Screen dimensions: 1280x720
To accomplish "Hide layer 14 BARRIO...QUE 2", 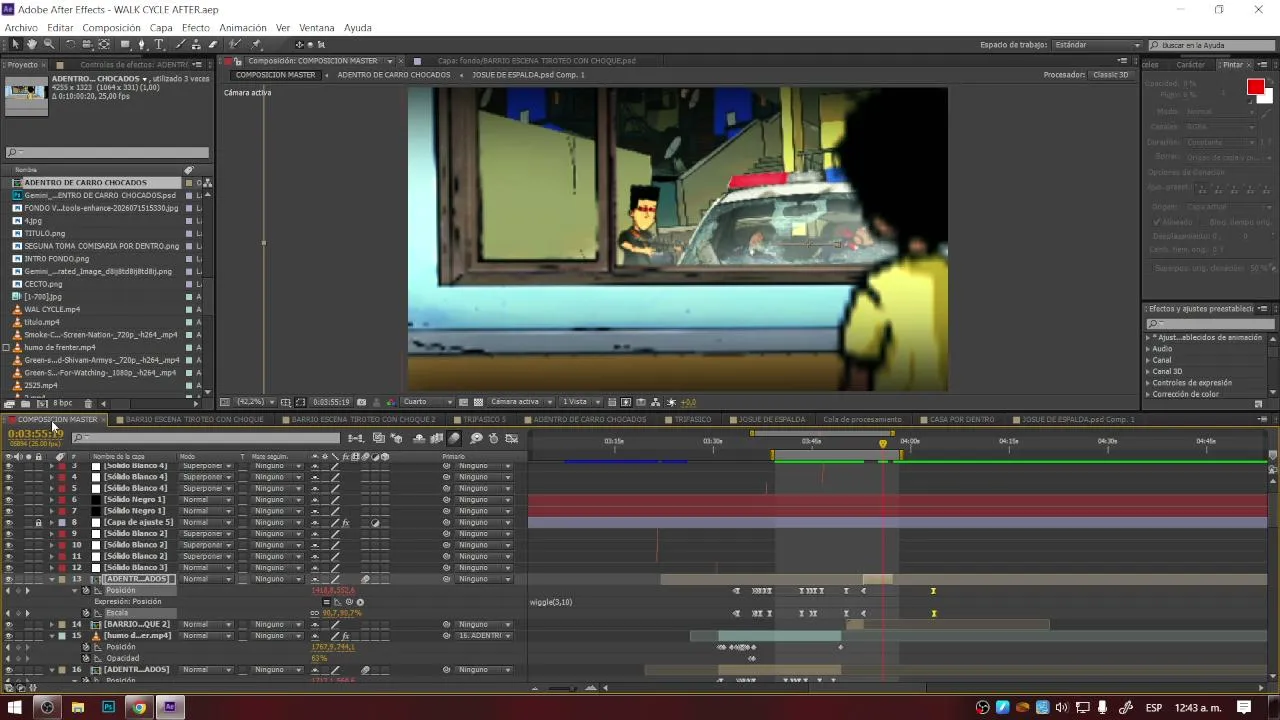I will (9, 625).
